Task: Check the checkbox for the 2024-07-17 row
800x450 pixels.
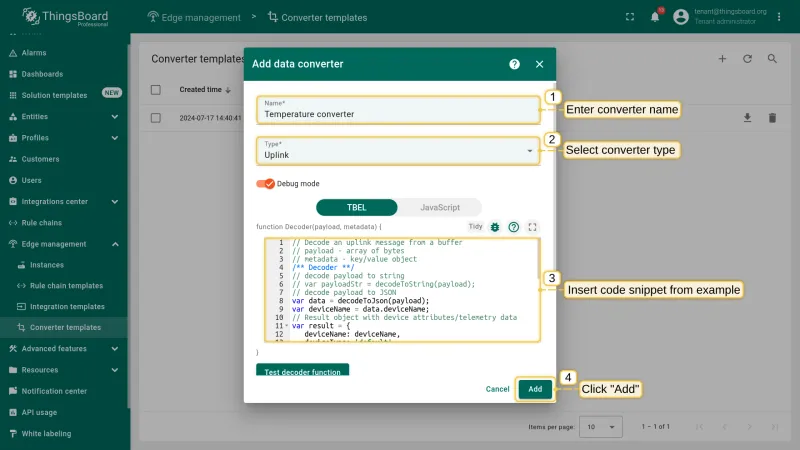Action: (156, 118)
